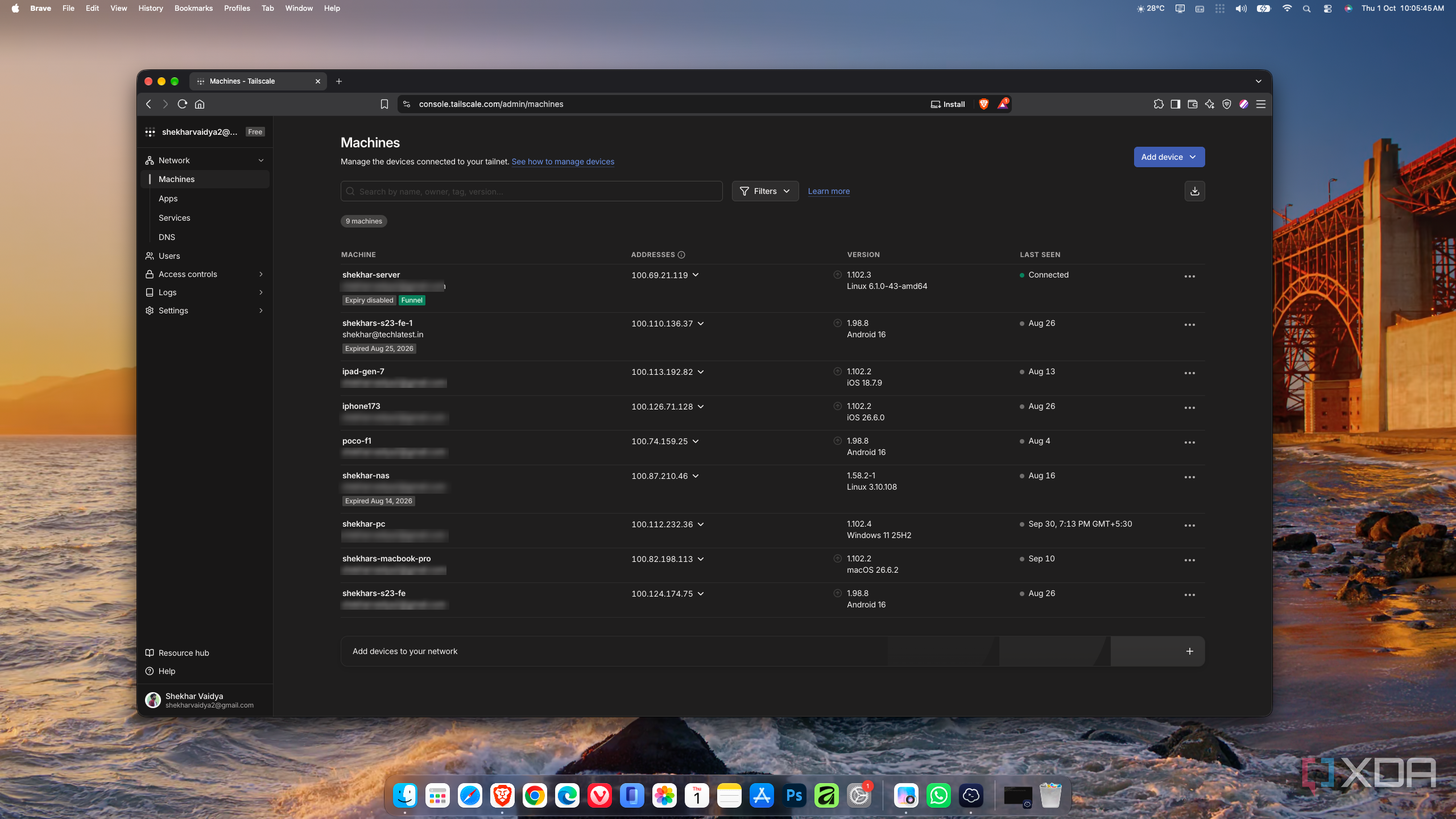Image resolution: width=1456 pixels, height=819 pixels.
Task: Bookmark this page with the bookmark icon
Action: click(384, 104)
